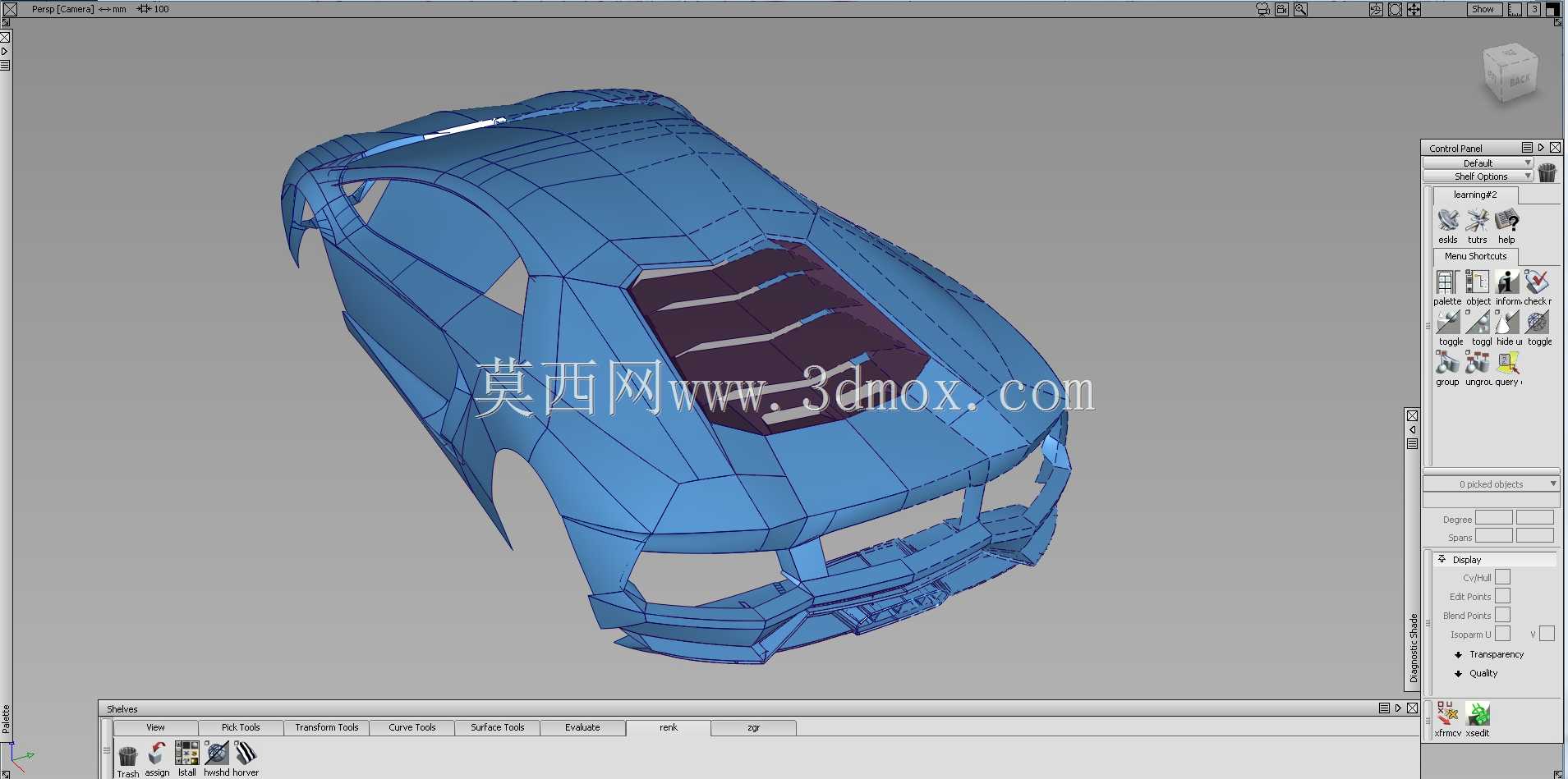
Task: Click the xfrmcv tool icon
Action: tap(1448, 713)
